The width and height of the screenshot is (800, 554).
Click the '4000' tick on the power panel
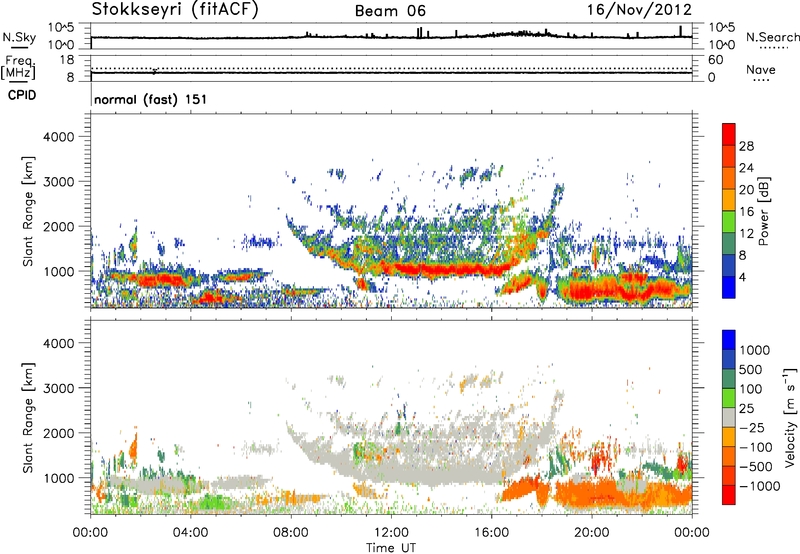[x=58, y=137]
